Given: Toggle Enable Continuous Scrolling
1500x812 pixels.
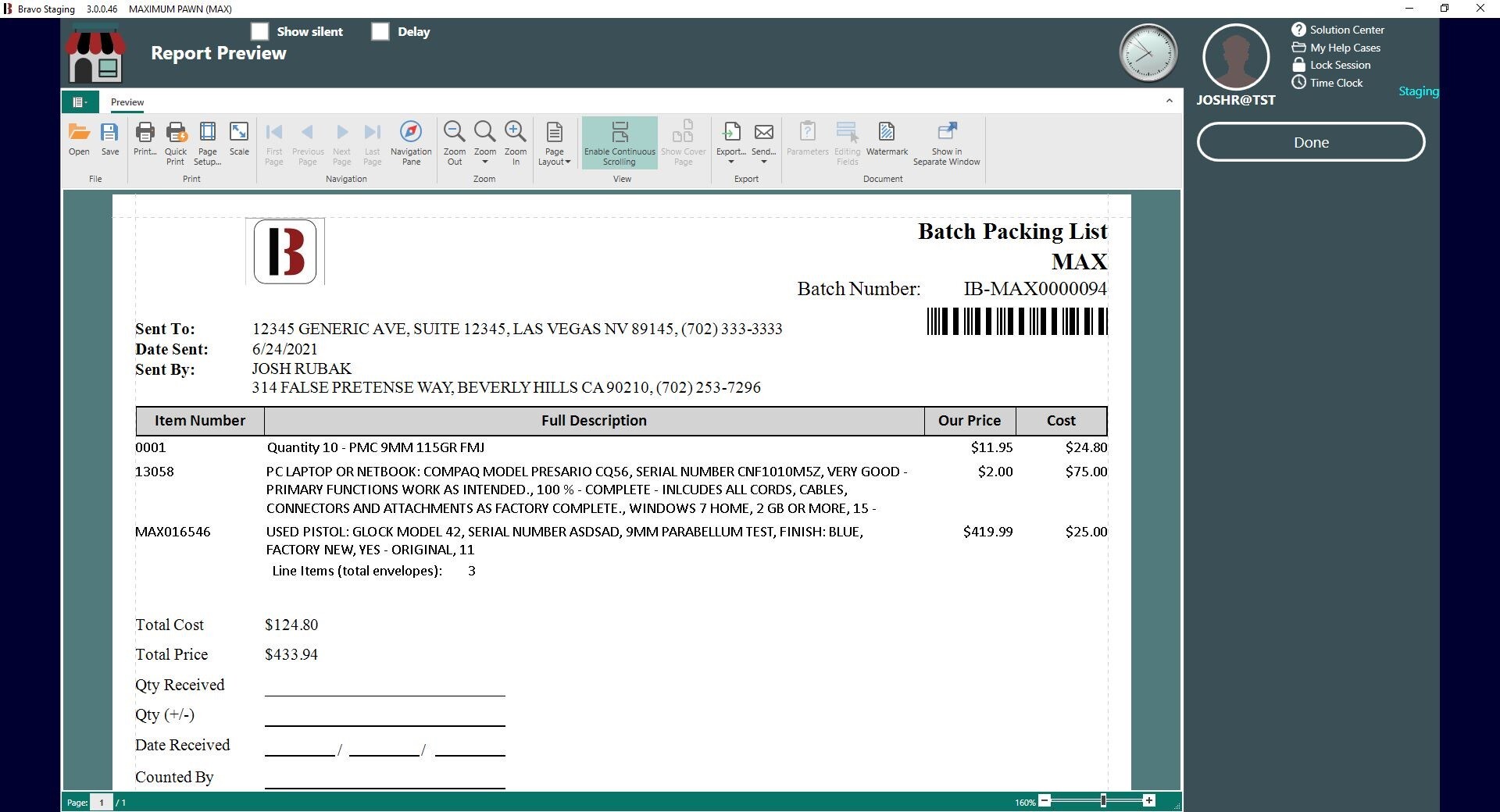Looking at the screenshot, I should point(620,143).
